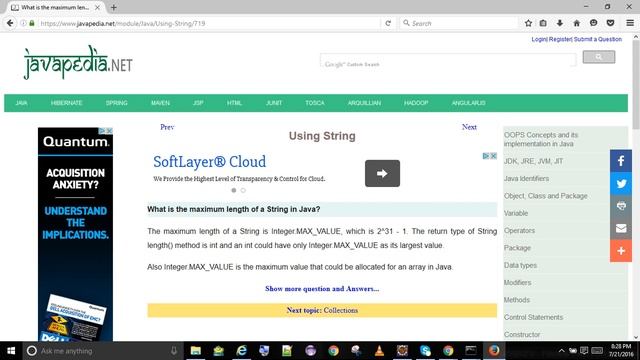The height and width of the screenshot is (360, 640).
Task: Open Object, Class and Package sidebar topic
Action: pos(545,196)
